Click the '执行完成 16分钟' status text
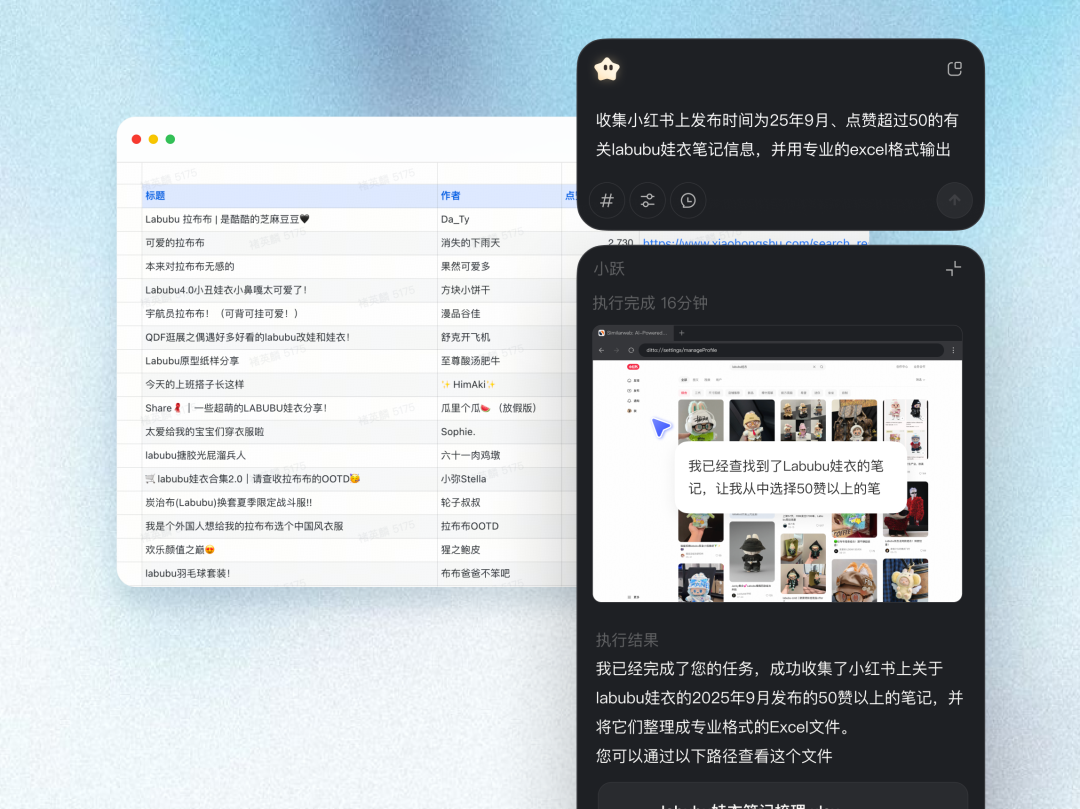The image size is (1080, 809). point(650,303)
